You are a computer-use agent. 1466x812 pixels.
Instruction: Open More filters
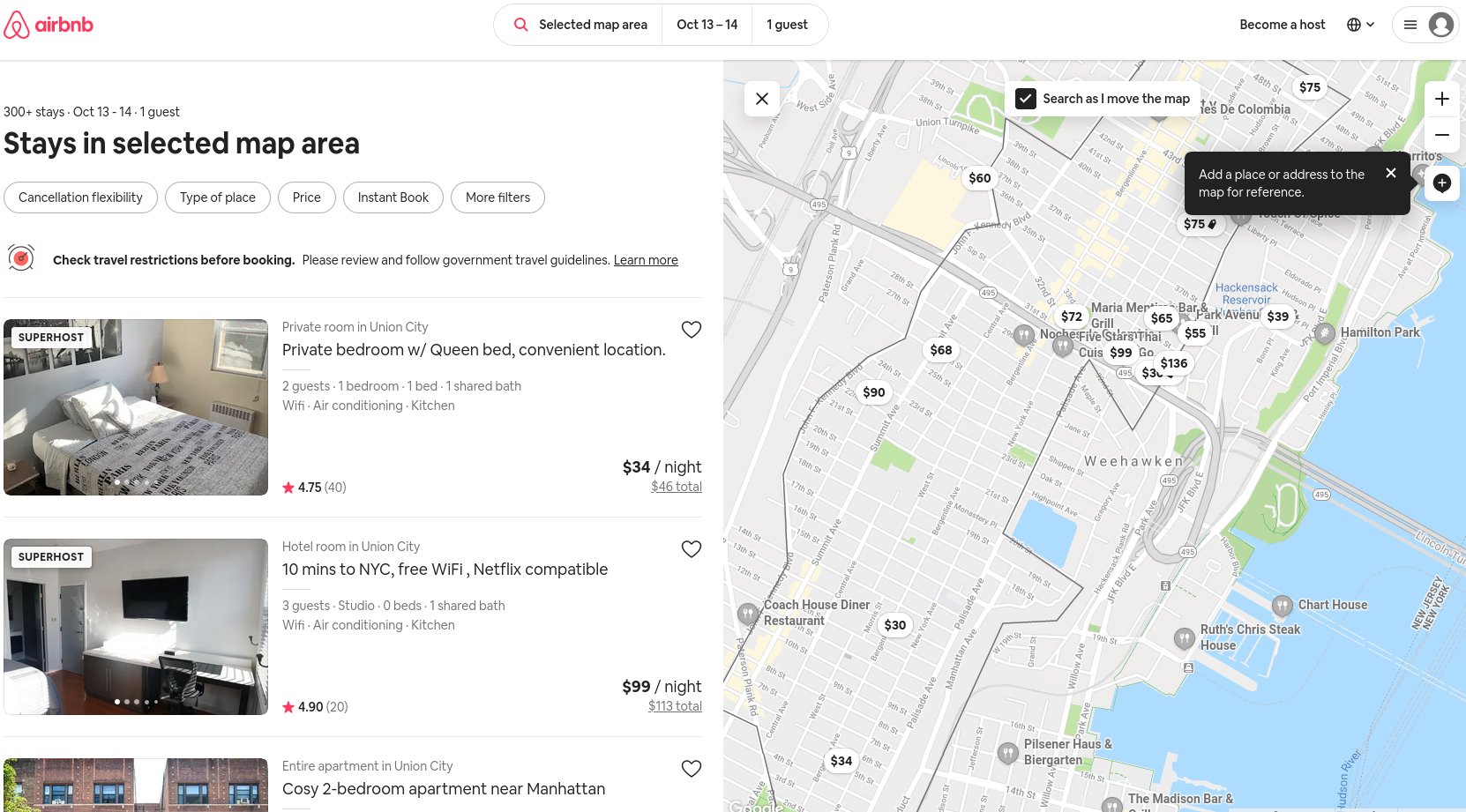(498, 197)
